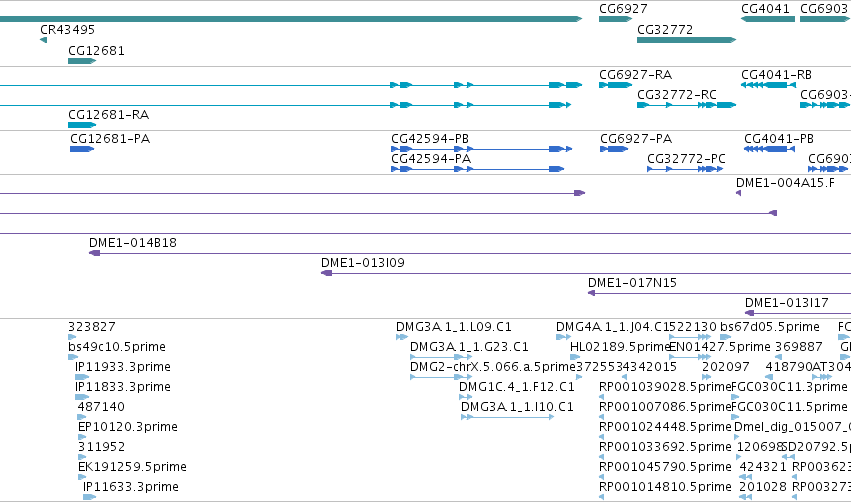Open the RP001007086.5prime label

665,407
